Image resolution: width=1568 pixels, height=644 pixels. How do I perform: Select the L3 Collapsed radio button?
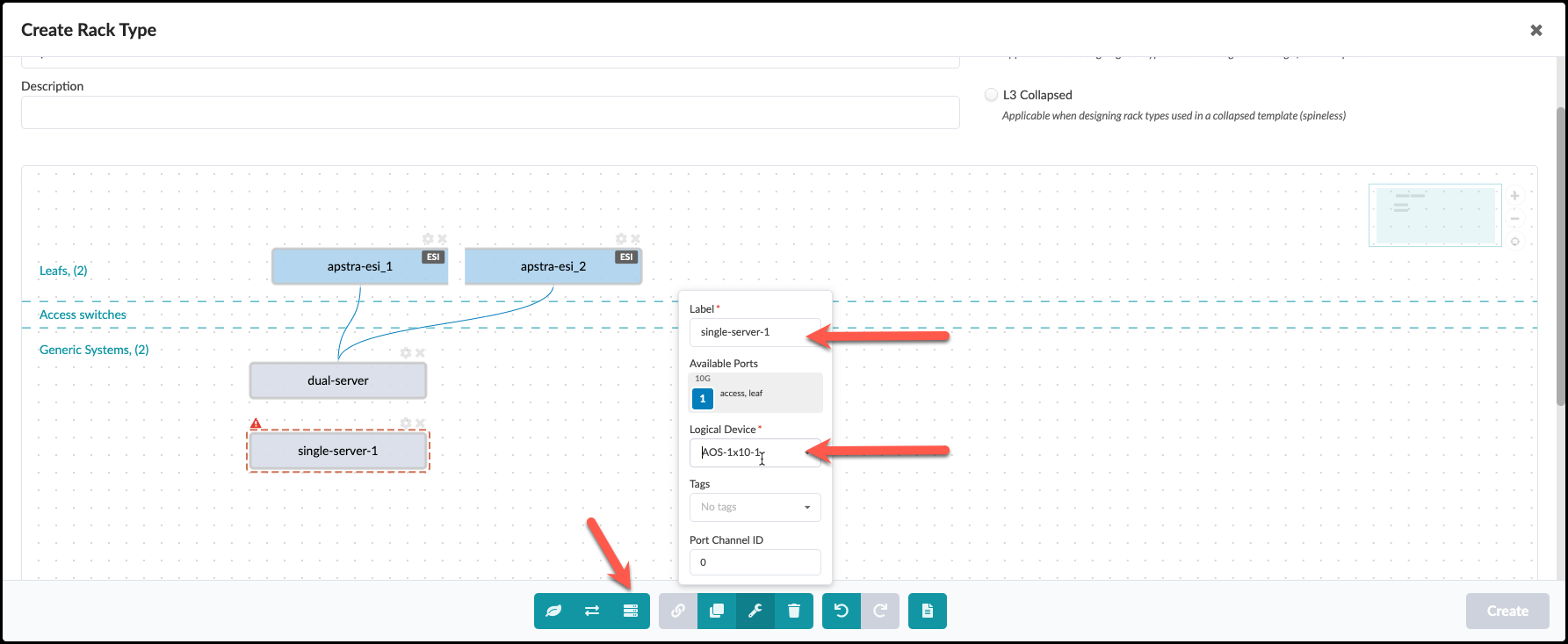(x=991, y=95)
